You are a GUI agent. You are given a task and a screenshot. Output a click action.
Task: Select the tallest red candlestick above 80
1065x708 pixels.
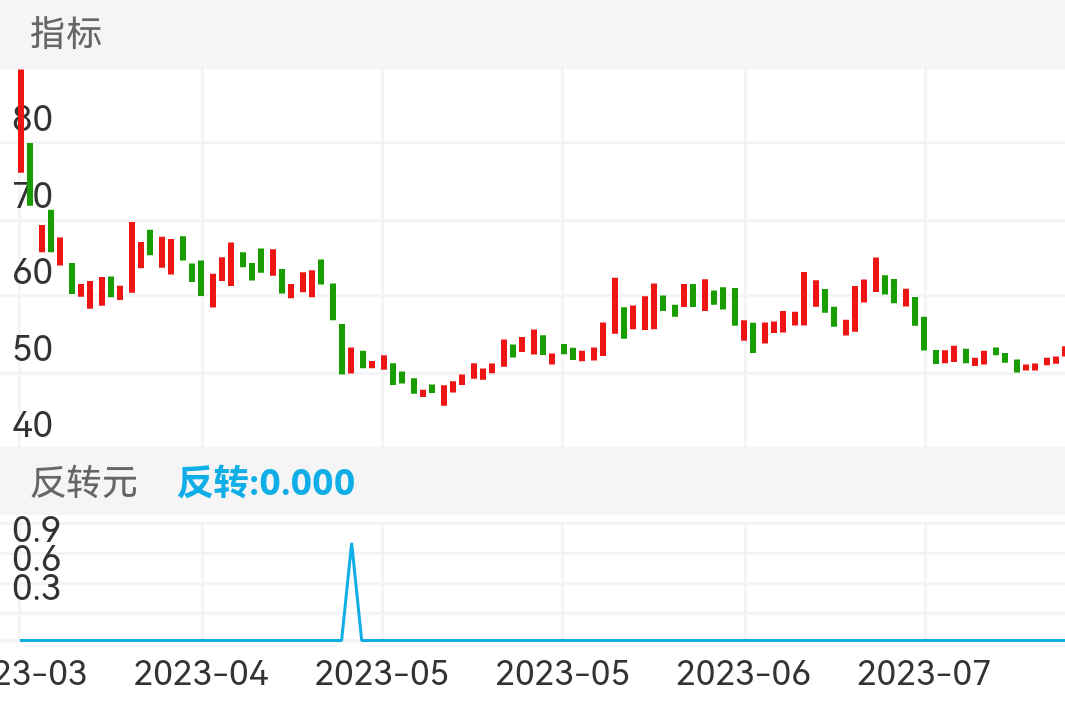(20, 120)
